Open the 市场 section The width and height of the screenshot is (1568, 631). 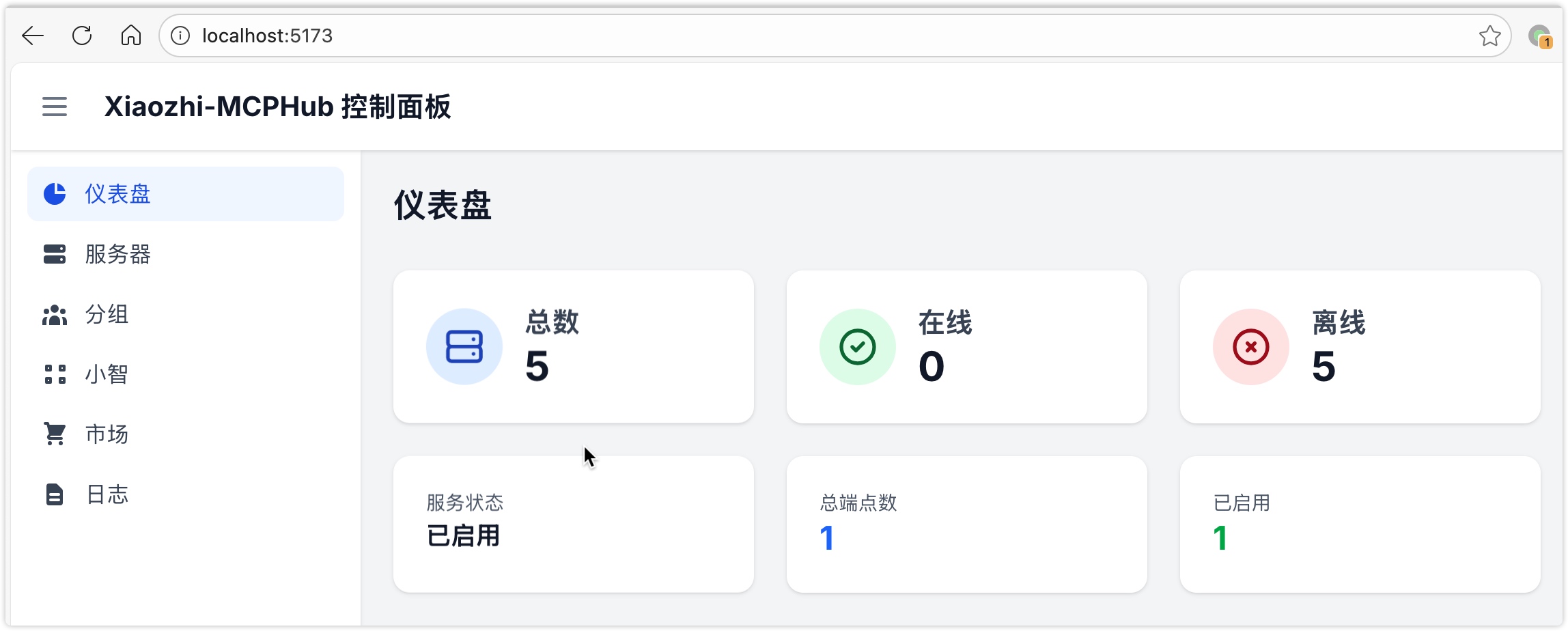(107, 434)
